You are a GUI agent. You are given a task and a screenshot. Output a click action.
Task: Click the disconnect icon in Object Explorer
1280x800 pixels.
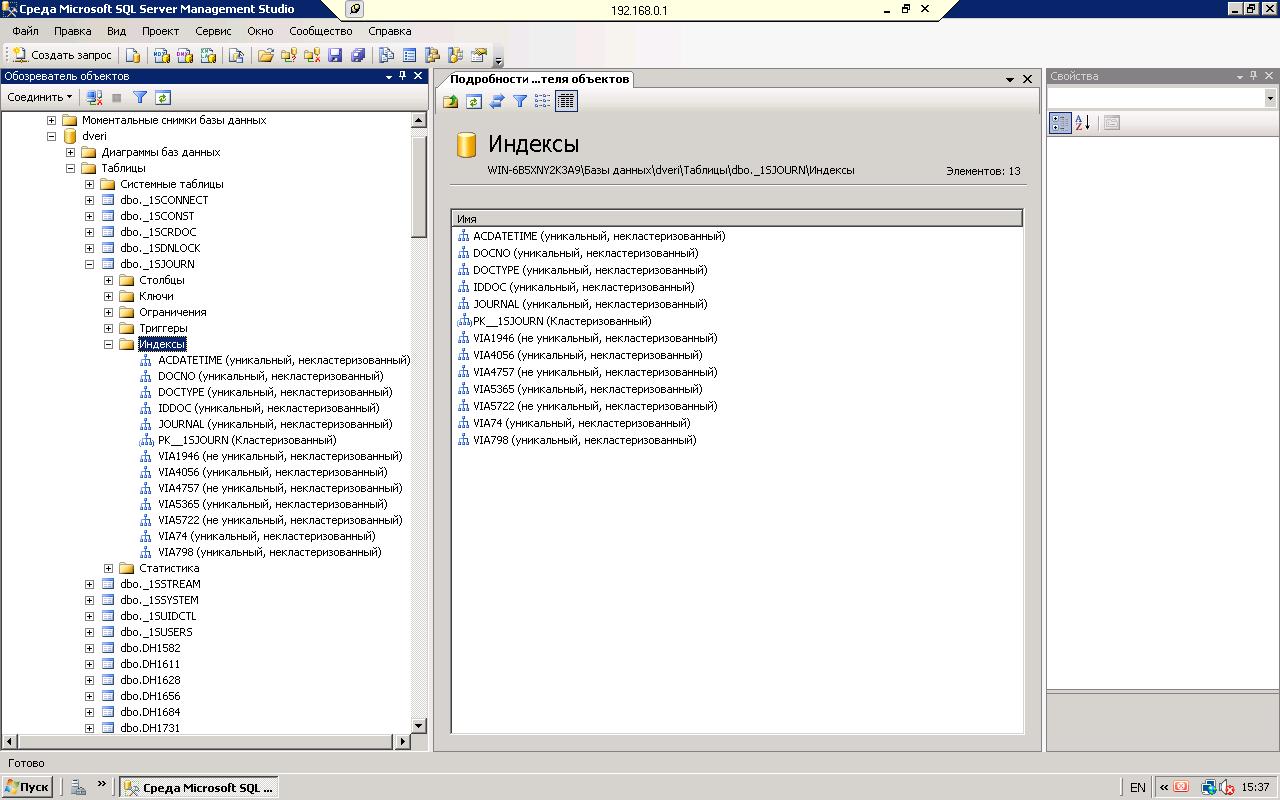(x=94, y=97)
